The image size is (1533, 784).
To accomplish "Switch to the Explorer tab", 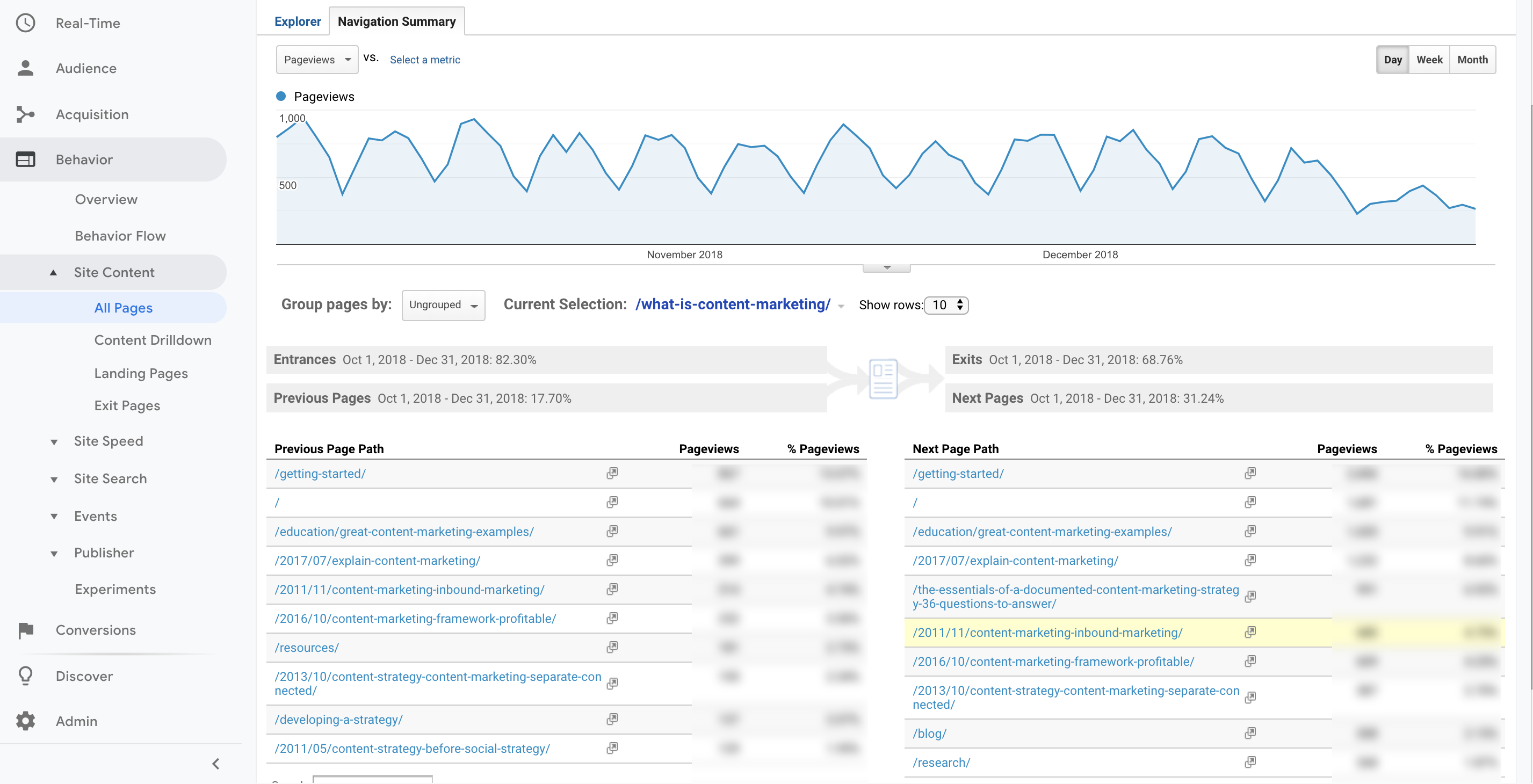I will [297, 20].
